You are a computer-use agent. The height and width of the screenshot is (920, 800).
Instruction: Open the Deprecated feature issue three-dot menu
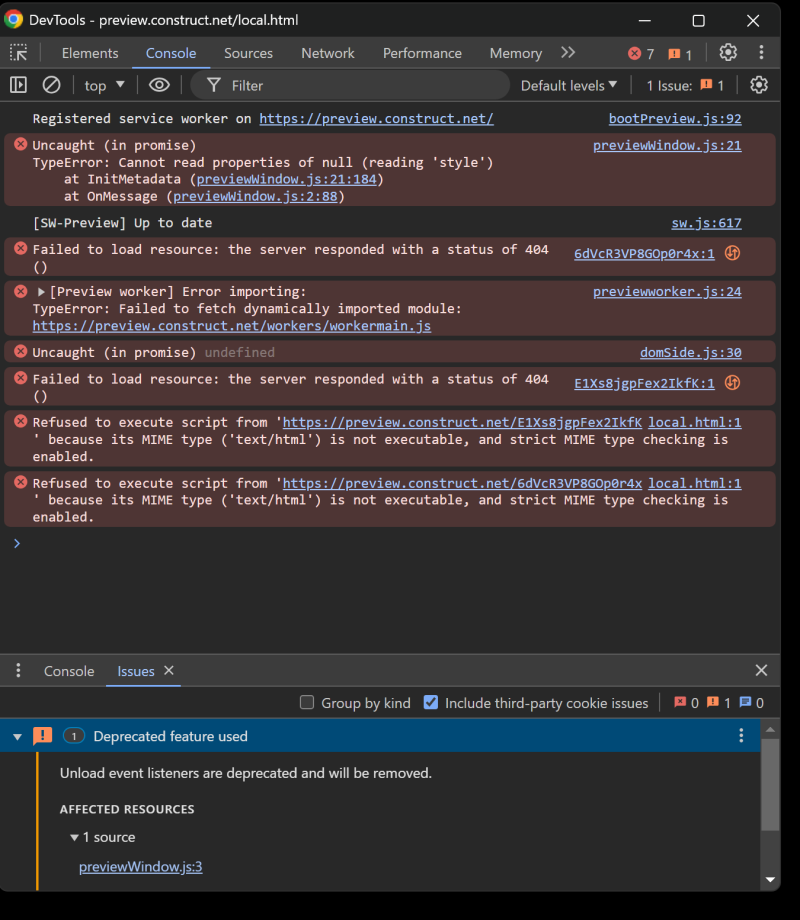point(741,735)
